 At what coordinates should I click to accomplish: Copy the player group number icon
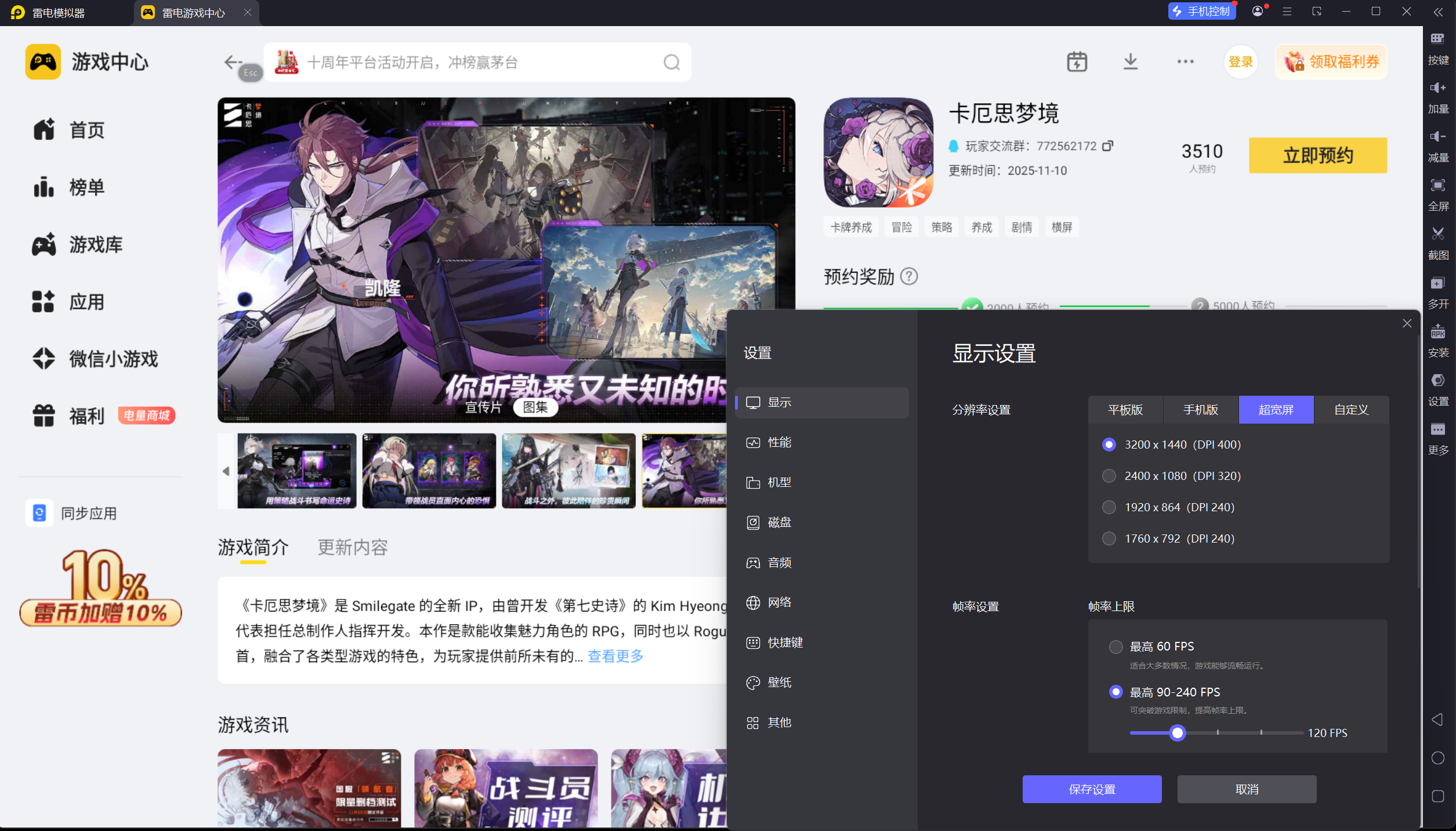(x=1107, y=146)
